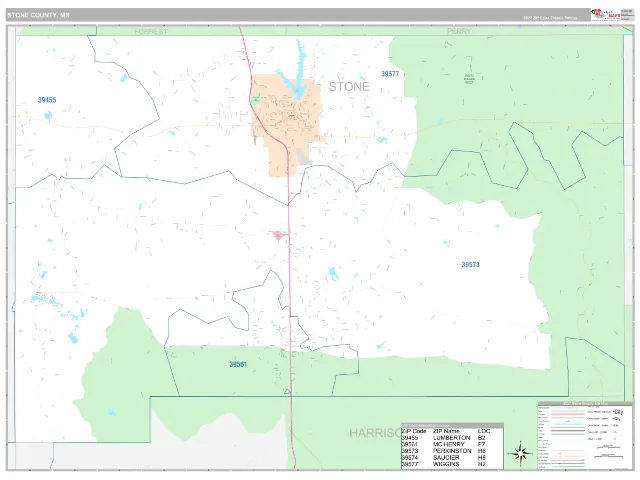Click the PERRY county label

pyautogui.click(x=459, y=31)
